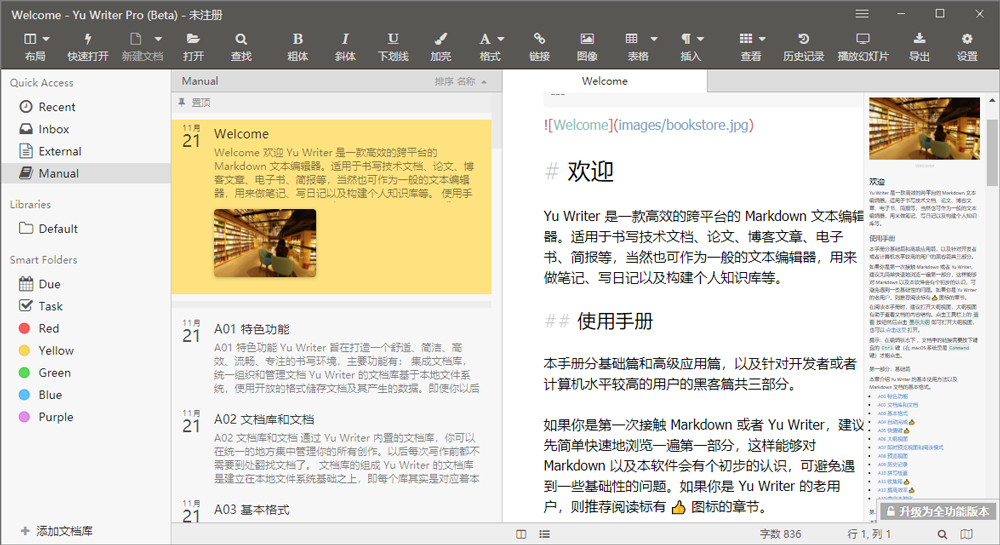This screenshot has height=545, width=1000.
Task: Start slideshow with 播放幻灯片 icon
Action: (x=862, y=39)
